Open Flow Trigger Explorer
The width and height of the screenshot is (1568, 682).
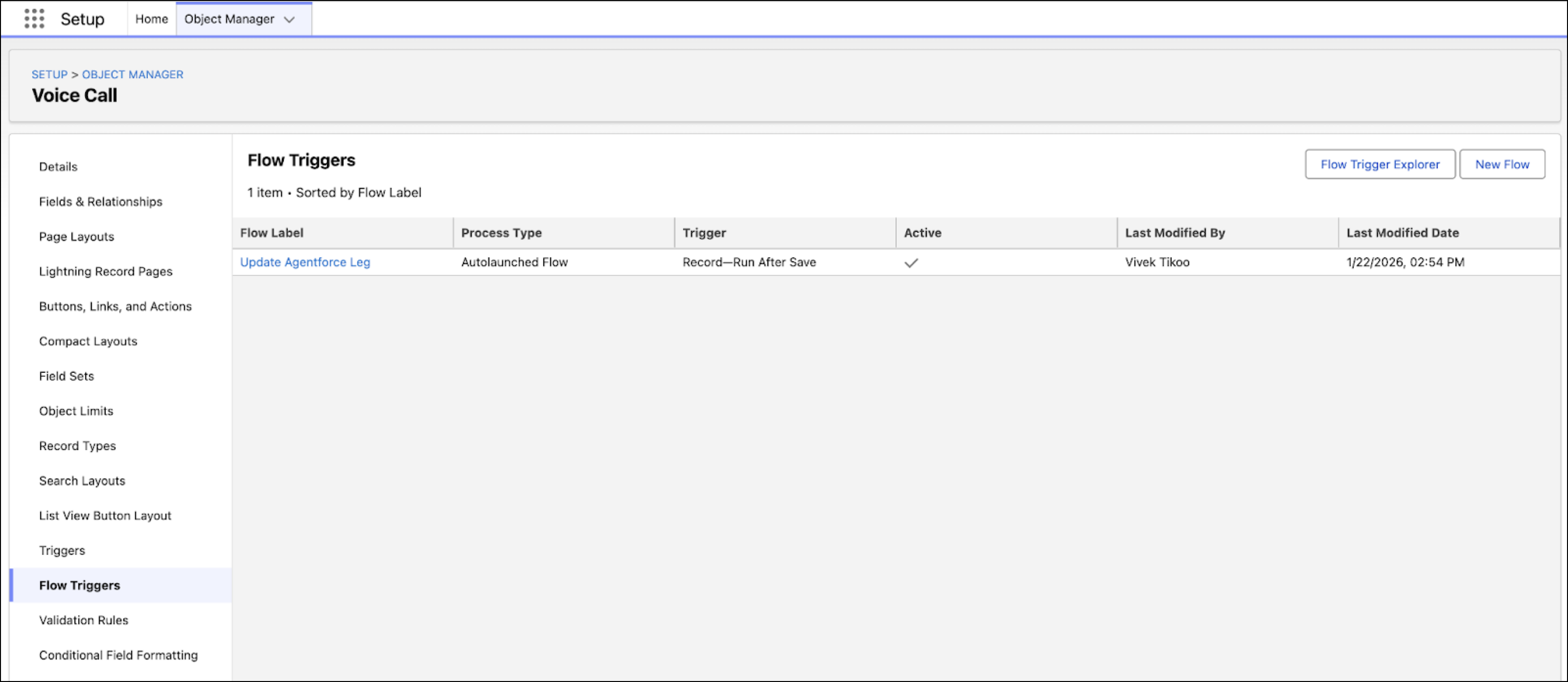(1380, 164)
